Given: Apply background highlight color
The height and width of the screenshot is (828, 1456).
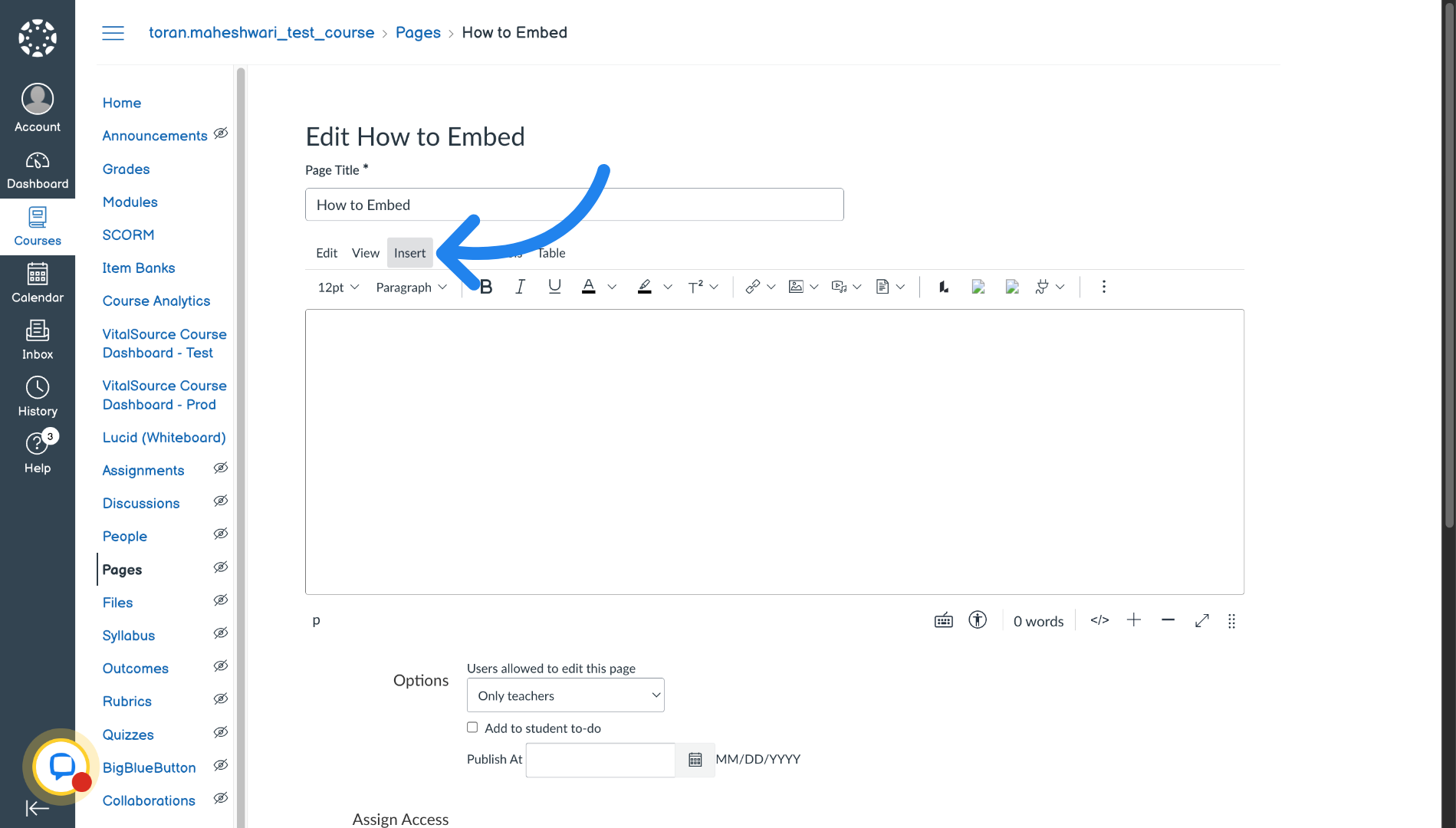Looking at the screenshot, I should tap(645, 287).
